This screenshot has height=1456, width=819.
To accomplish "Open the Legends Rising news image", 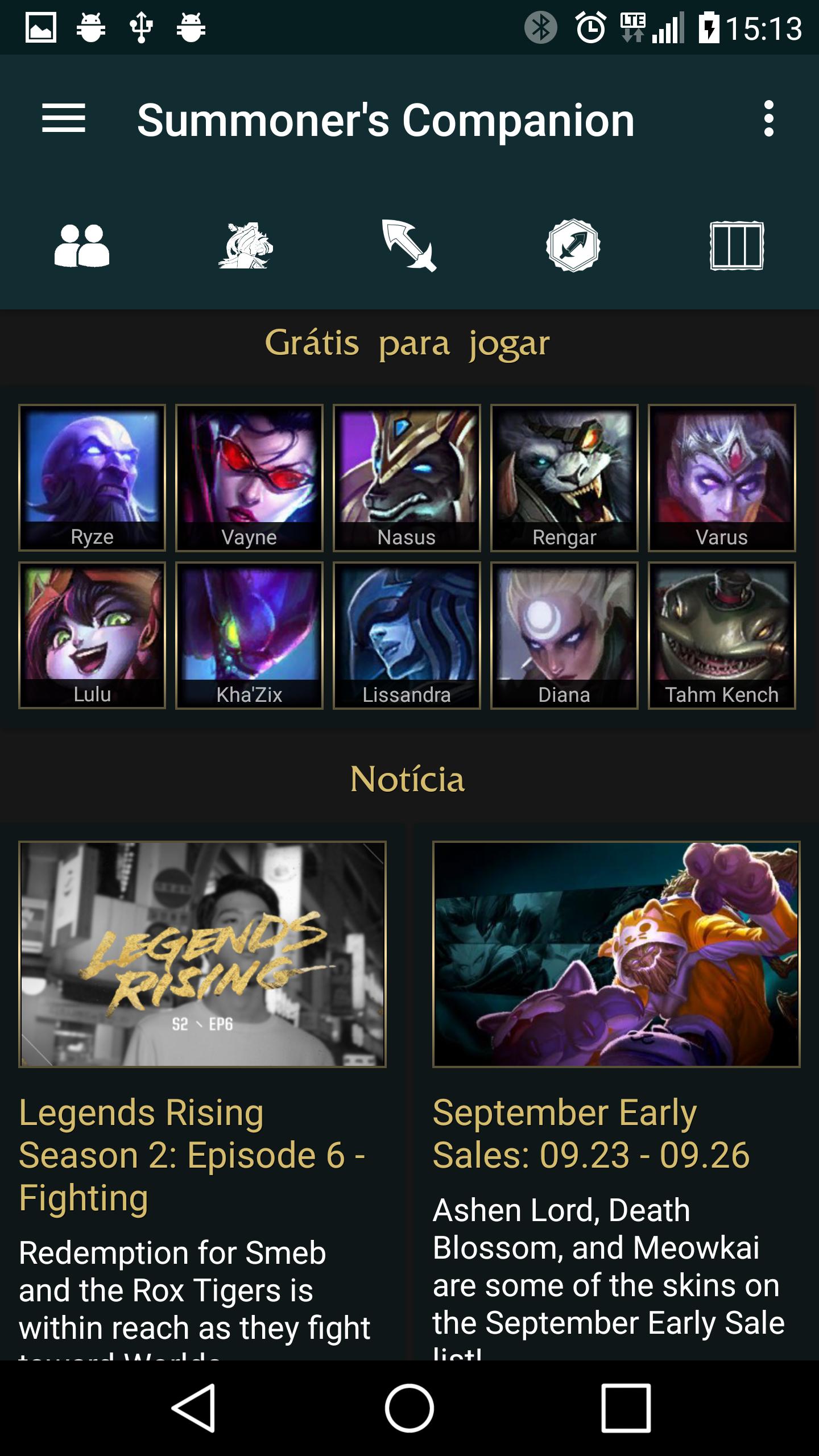I will [202, 954].
